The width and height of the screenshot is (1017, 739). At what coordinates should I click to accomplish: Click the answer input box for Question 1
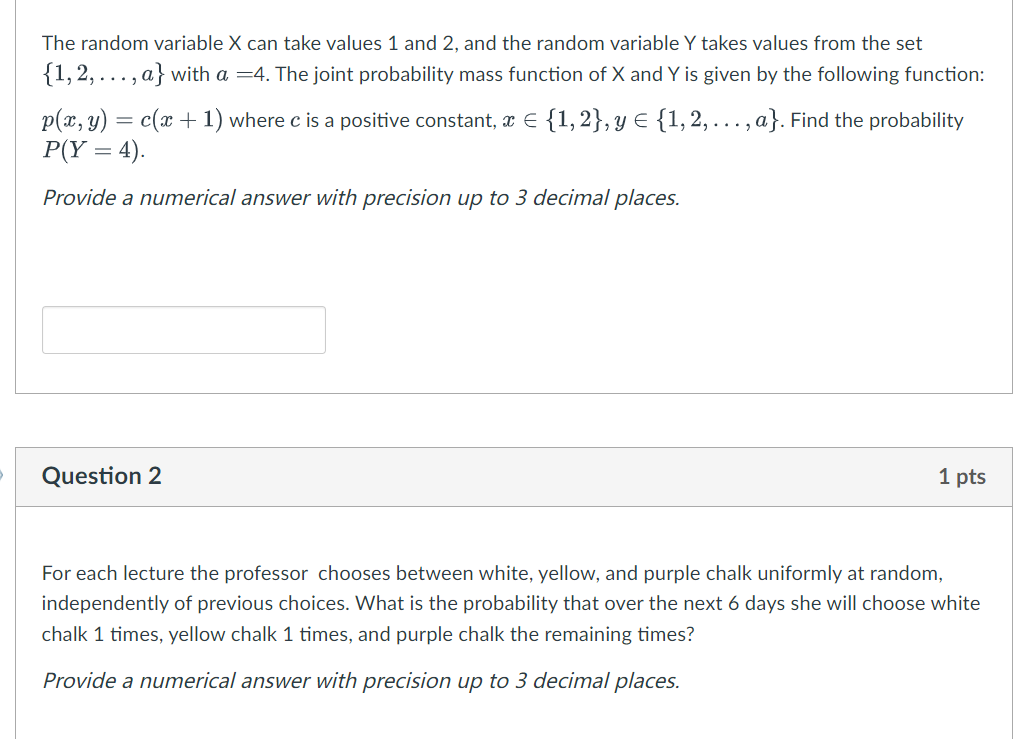tap(183, 329)
